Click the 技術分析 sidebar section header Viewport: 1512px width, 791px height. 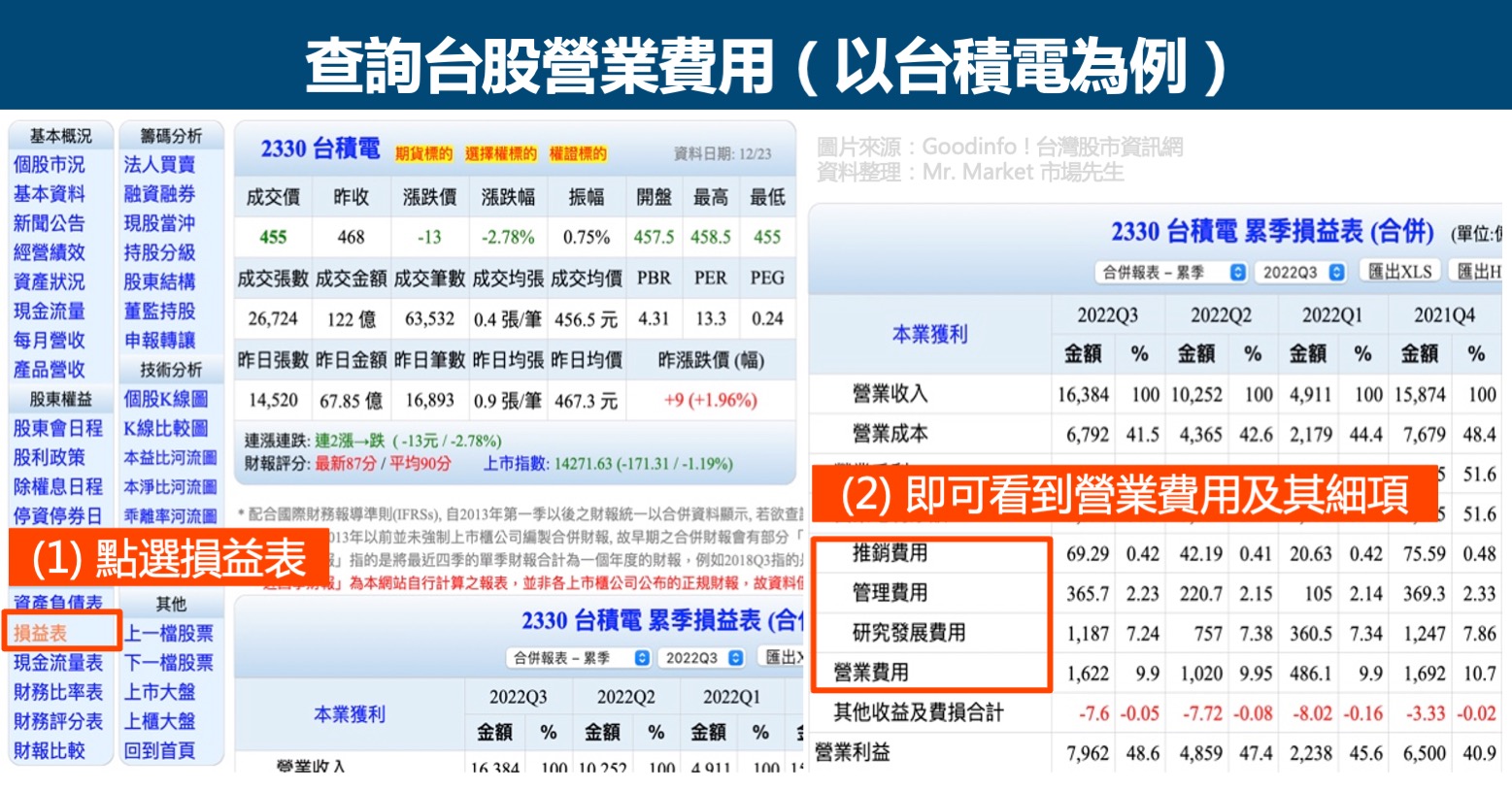[171, 370]
